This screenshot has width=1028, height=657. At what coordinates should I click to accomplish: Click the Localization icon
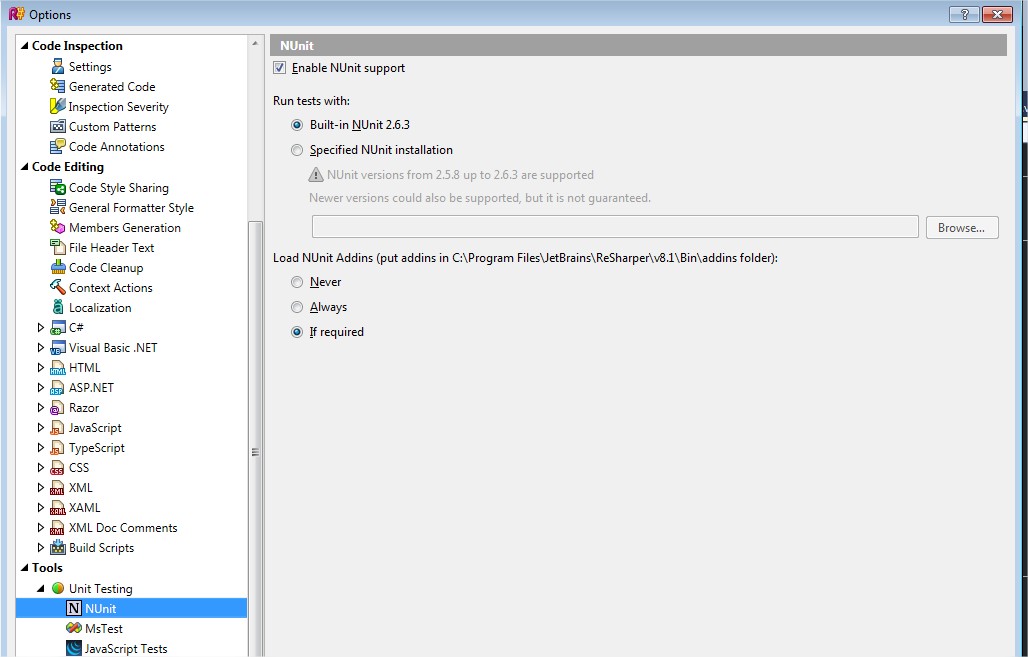[58, 308]
